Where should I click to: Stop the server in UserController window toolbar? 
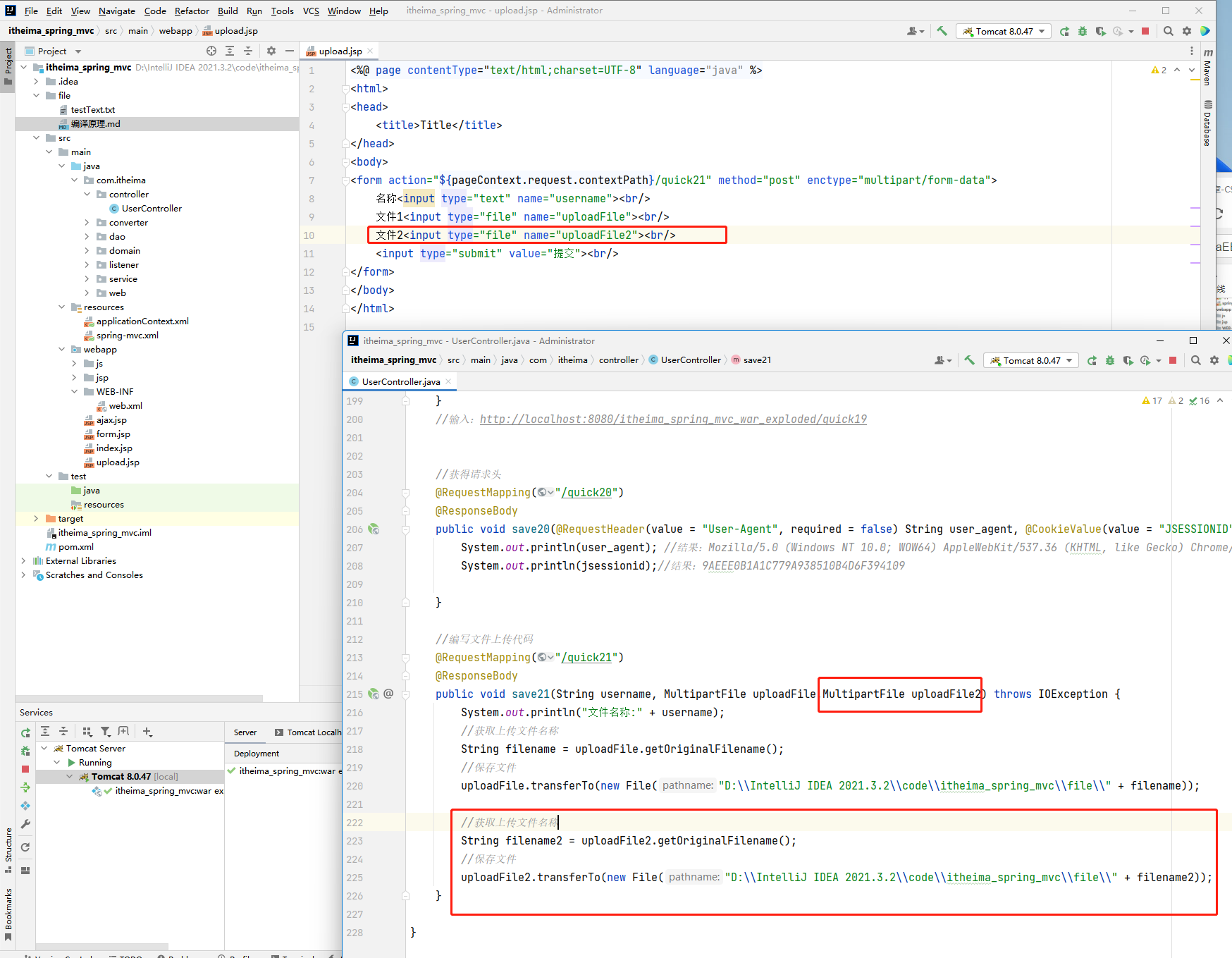click(x=1173, y=360)
